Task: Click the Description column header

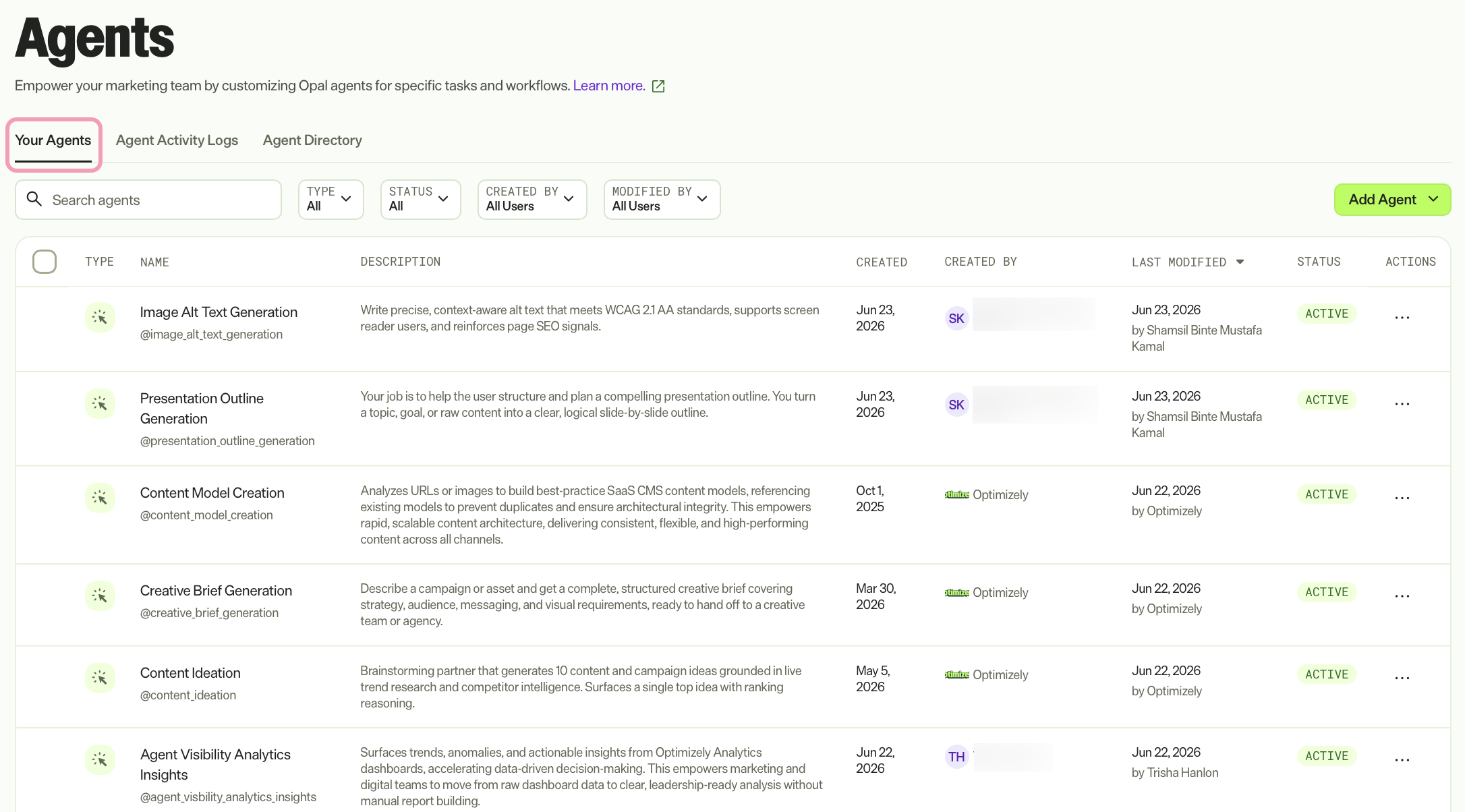Action: pyautogui.click(x=401, y=262)
